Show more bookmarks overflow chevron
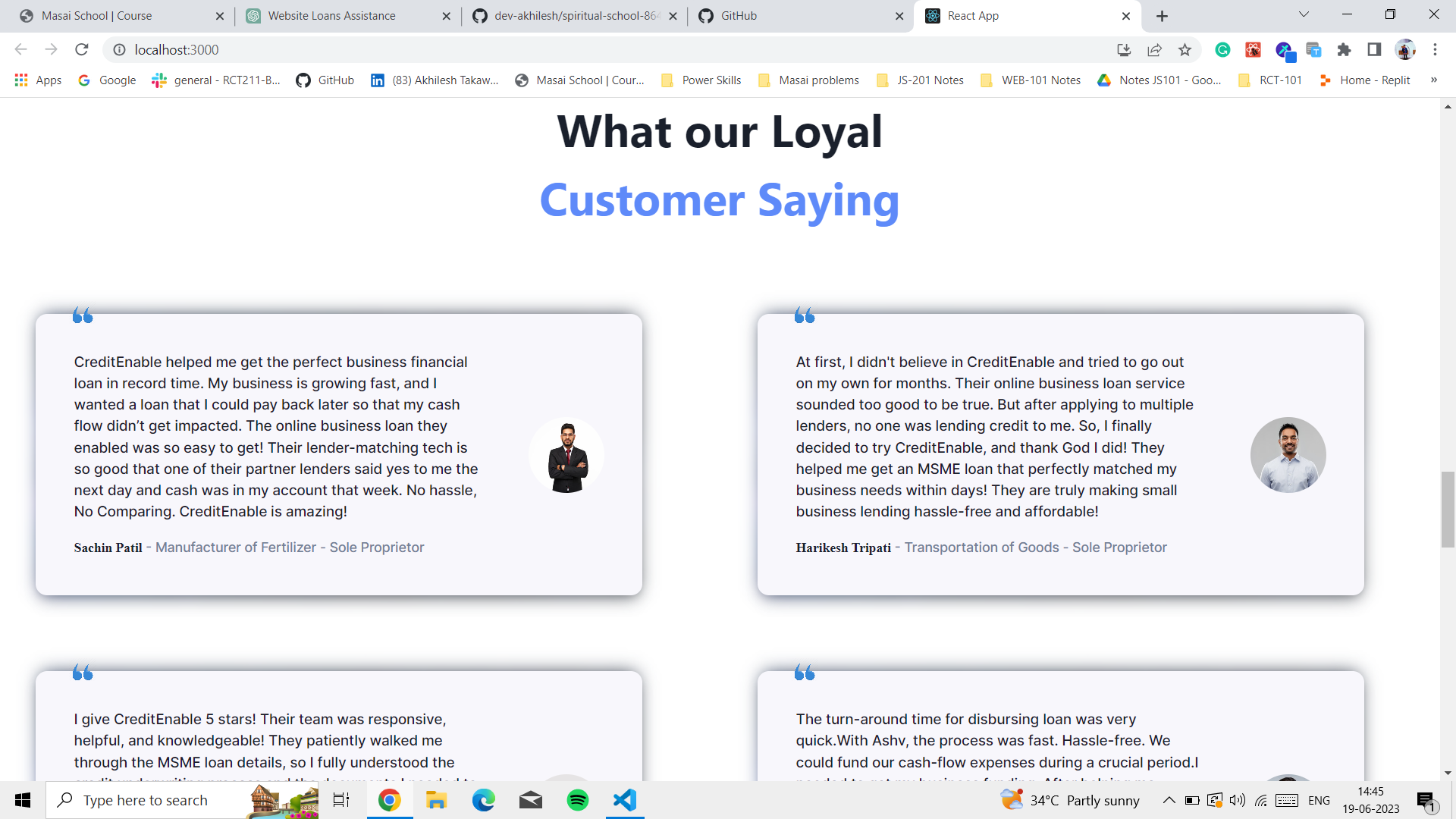1456x819 pixels. 1433,80
